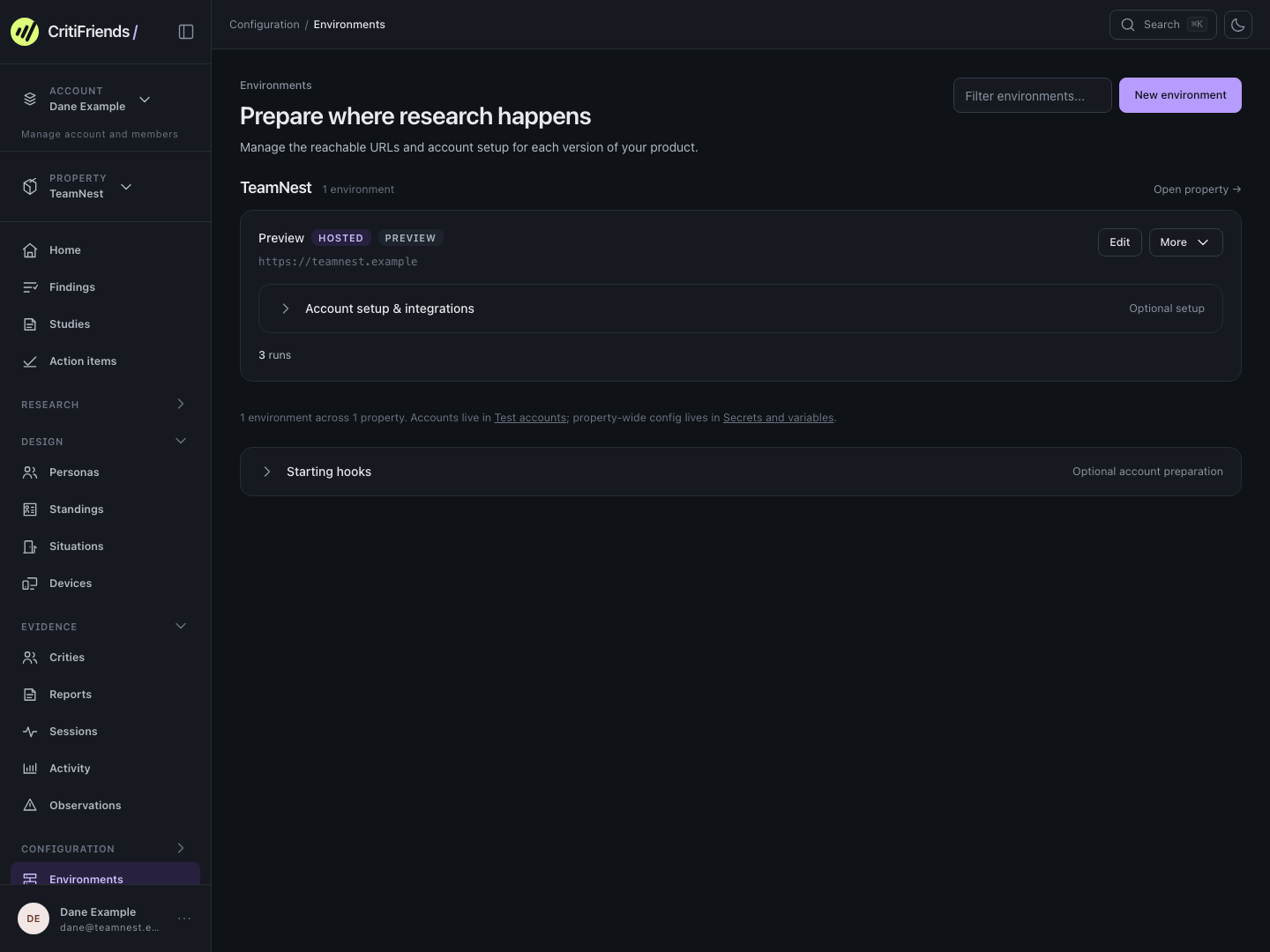The height and width of the screenshot is (952, 1270).
Task: Click the Crities people icon
Action: [x=30, y=658]
